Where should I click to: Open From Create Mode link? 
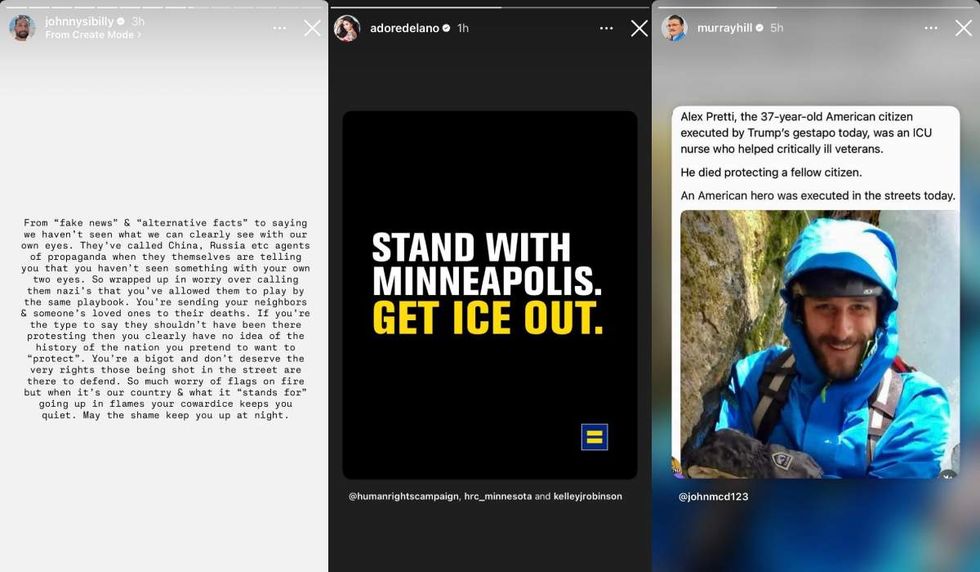[x=93, y=35]
